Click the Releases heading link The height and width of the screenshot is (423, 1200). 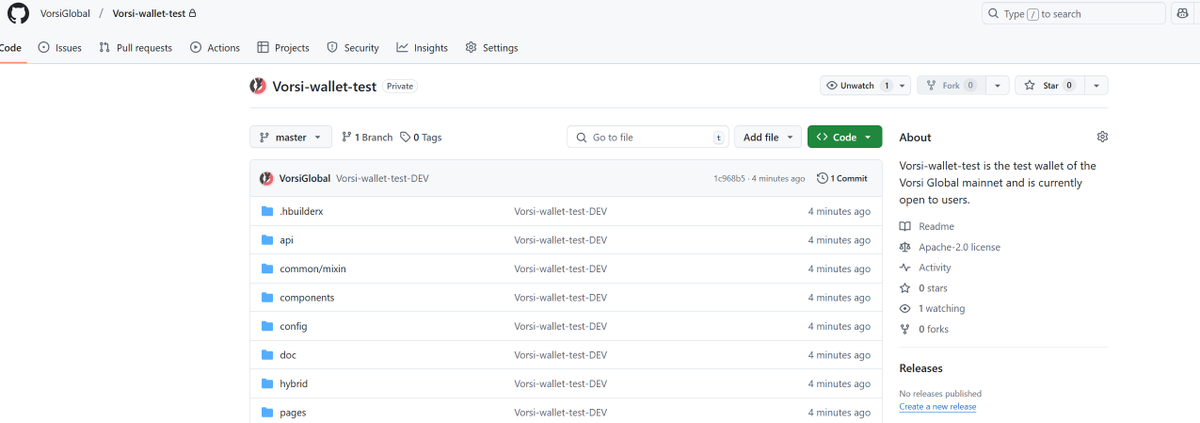tap(921, 368)
